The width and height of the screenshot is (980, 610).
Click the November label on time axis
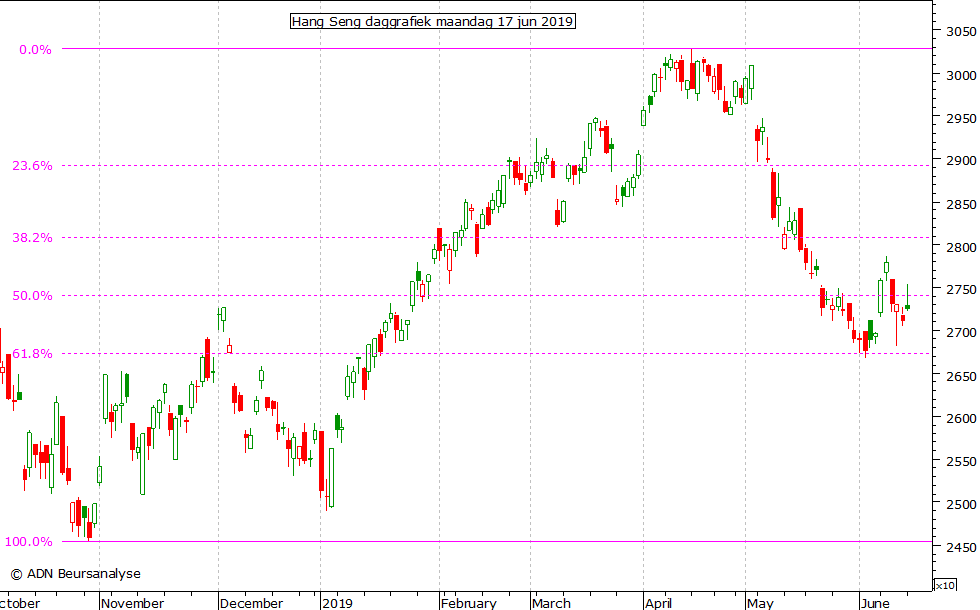[x=132, y=603]
